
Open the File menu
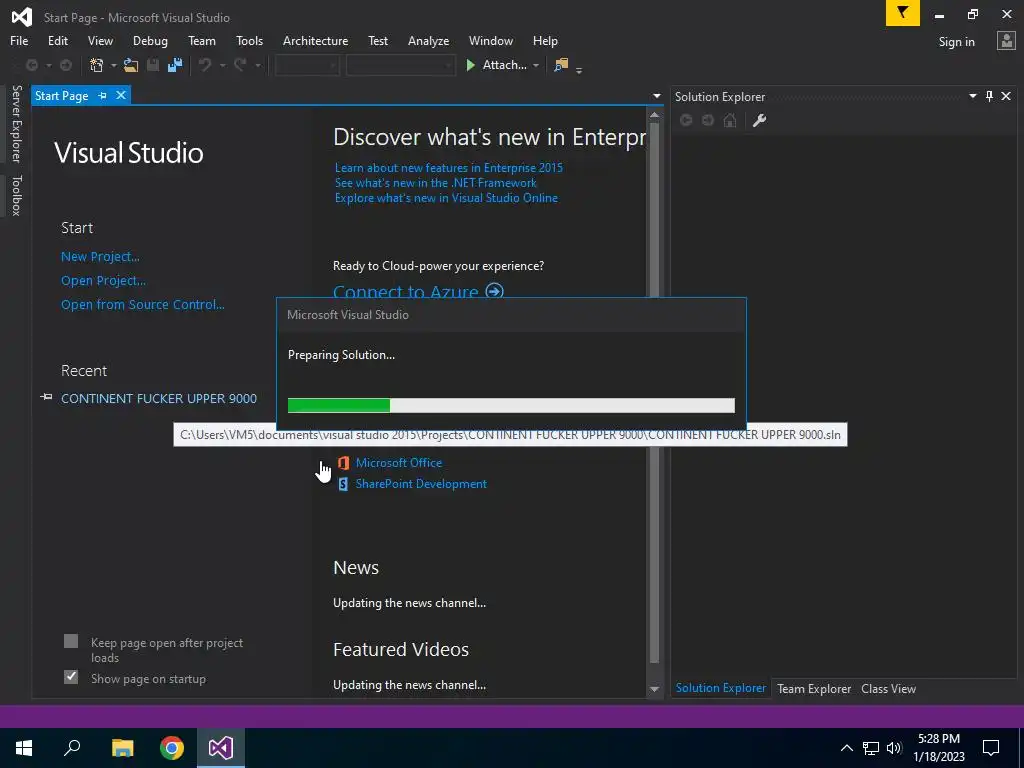tap(19, 40)
